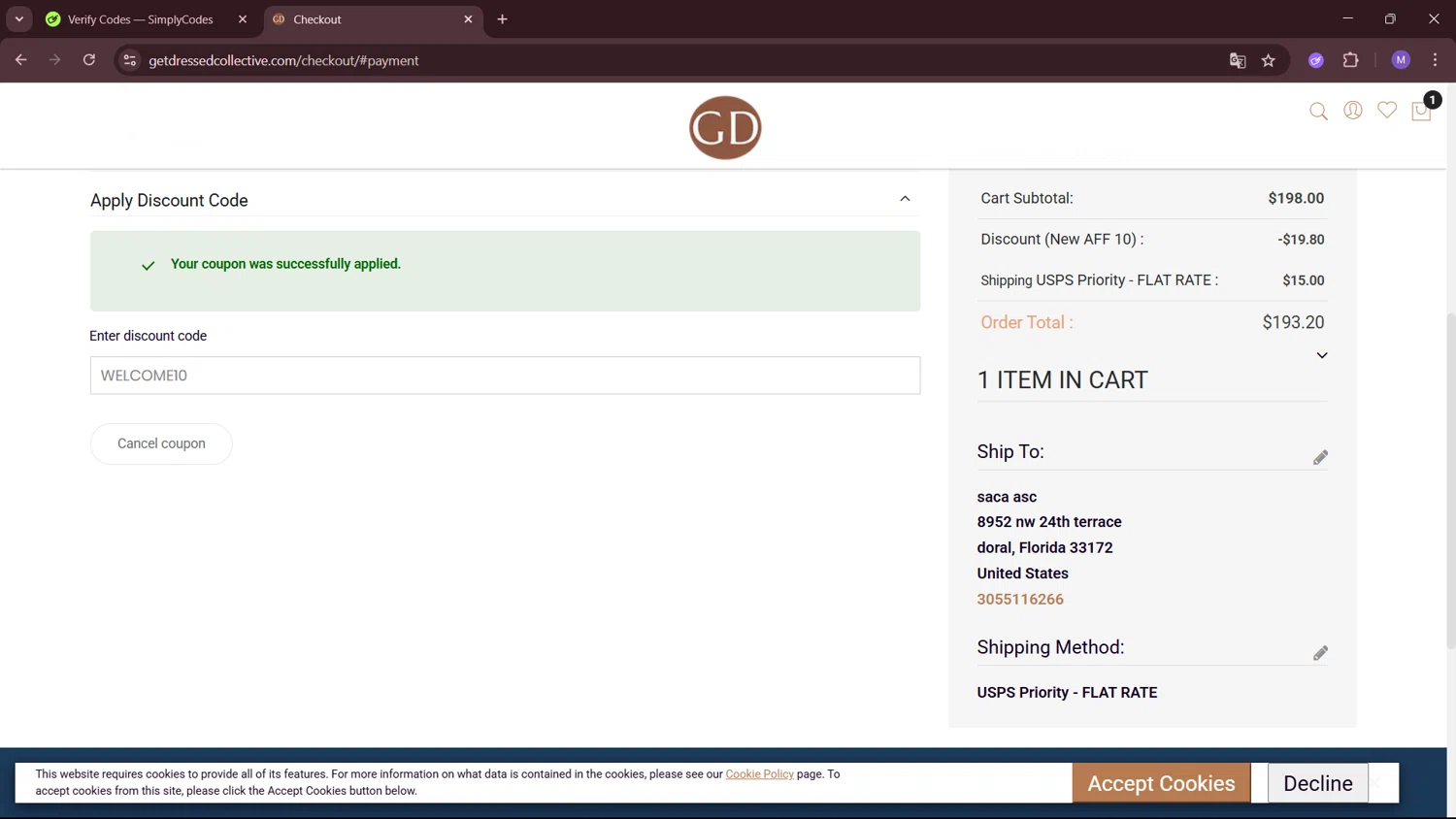The width and height of the screenshot is (1456, 819).
Task: Open the Cookie Policy link
Action: [759, 774]
